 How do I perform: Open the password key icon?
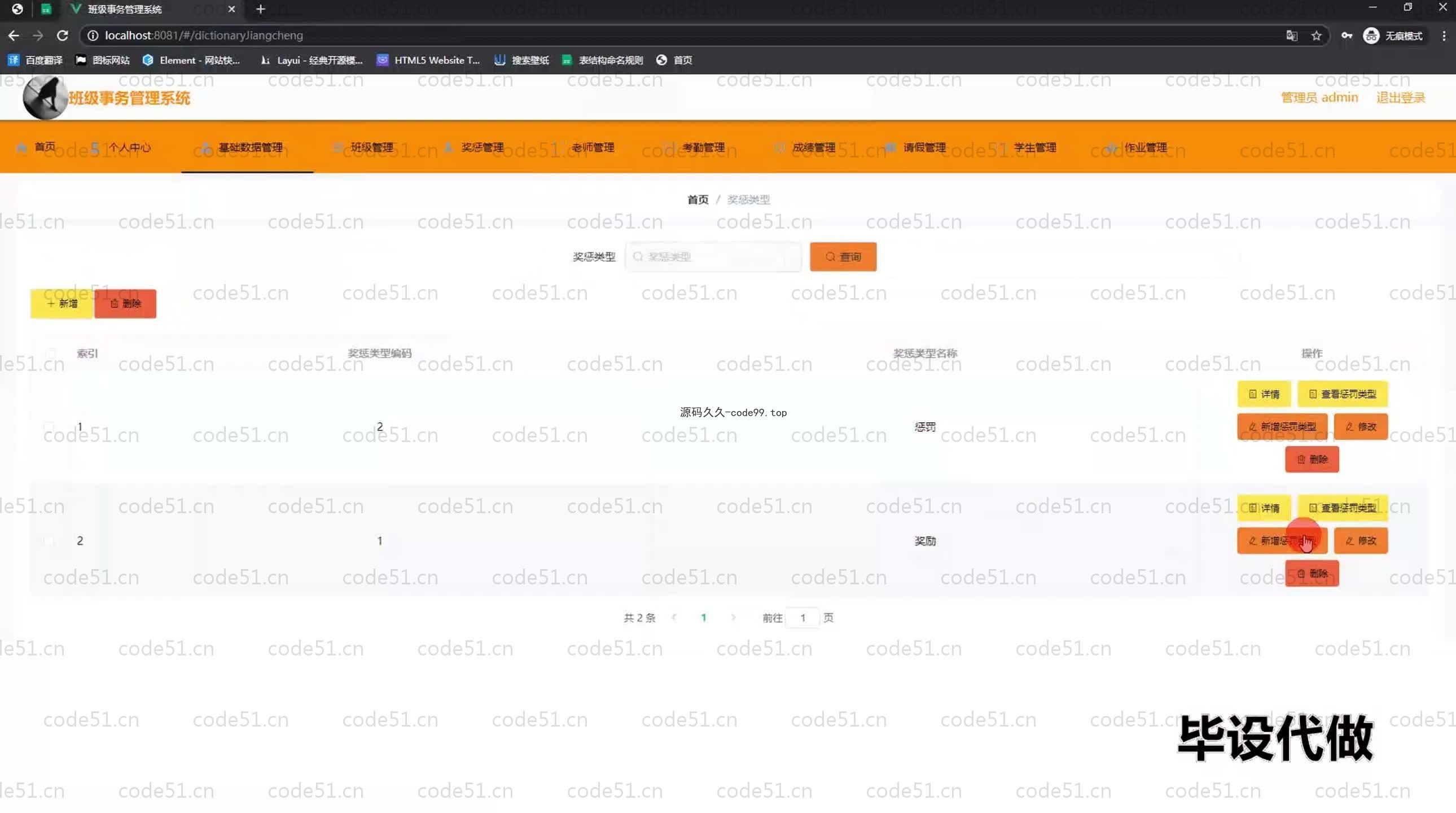(x=1347, y=36)
